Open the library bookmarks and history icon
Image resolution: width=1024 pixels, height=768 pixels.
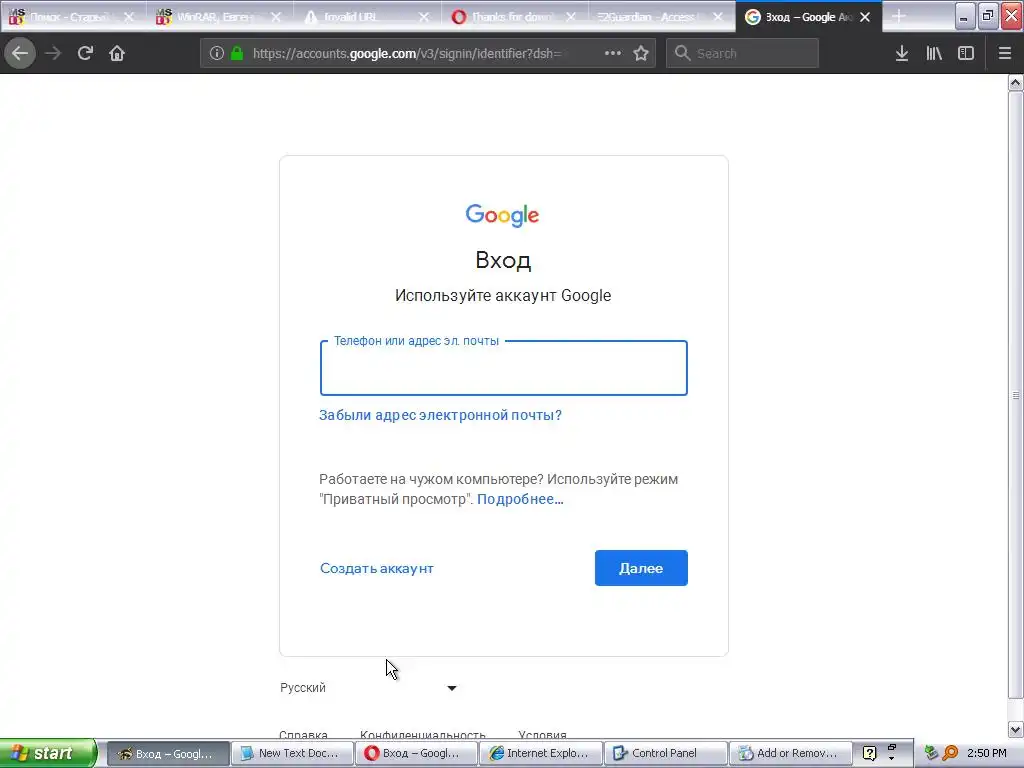(x=934, y=54)
